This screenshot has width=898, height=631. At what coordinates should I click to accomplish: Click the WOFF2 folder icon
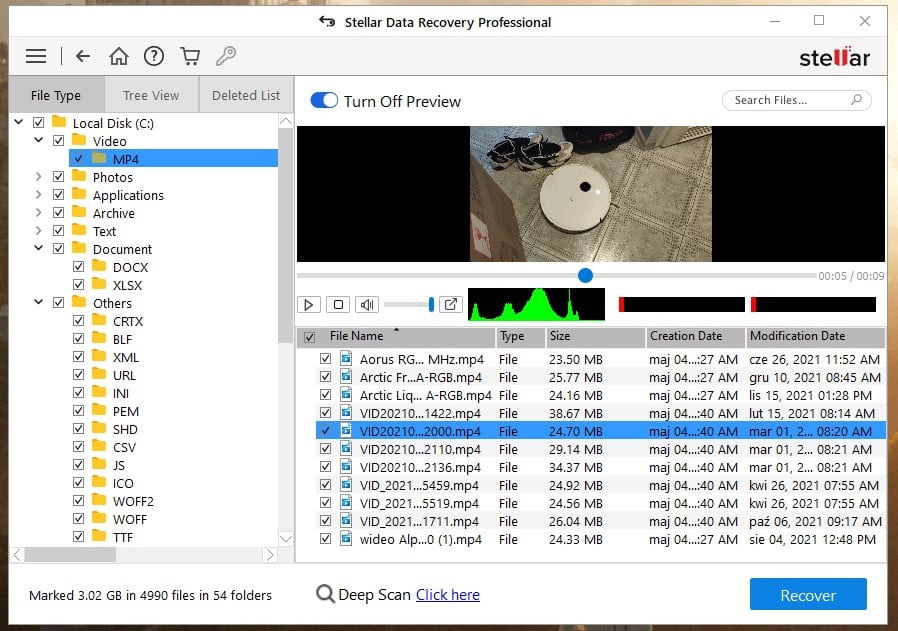click(99, 500)
